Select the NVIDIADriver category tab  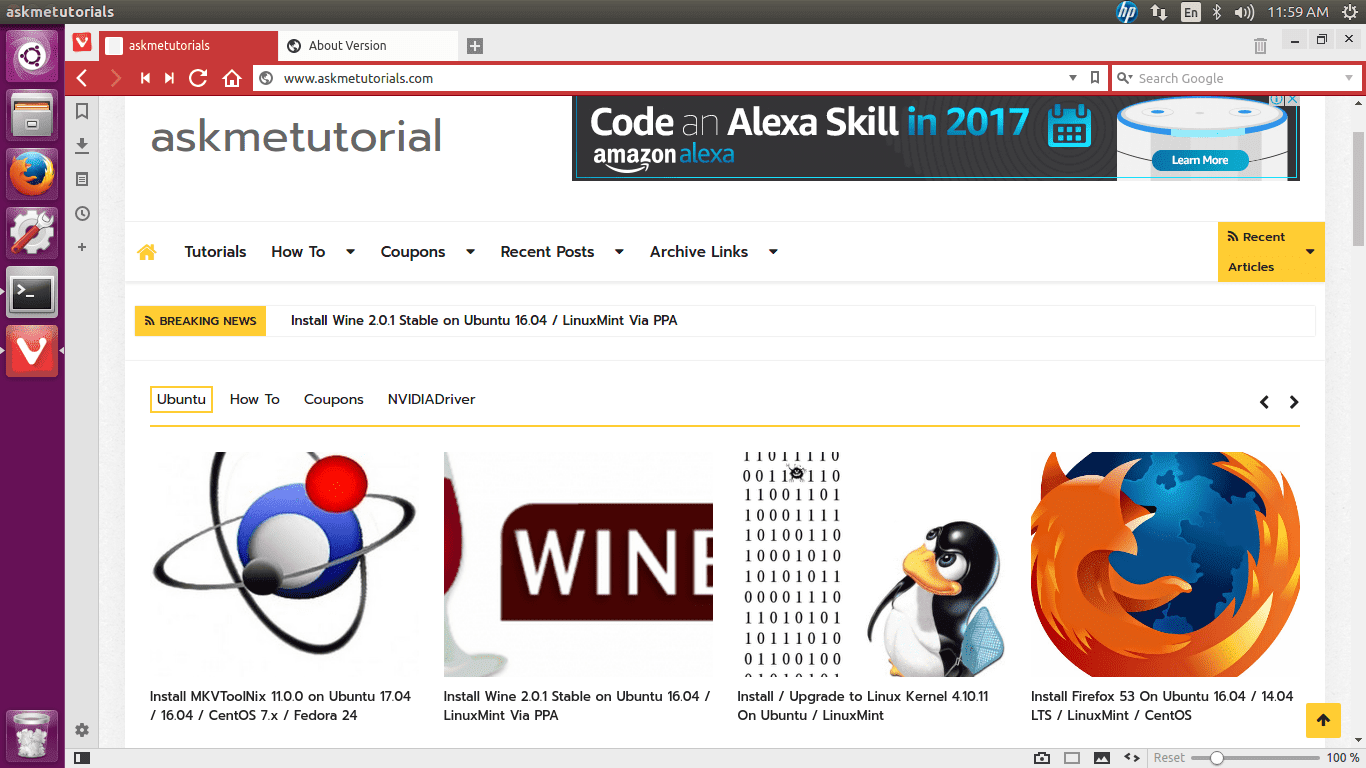(x=431, y=399)
